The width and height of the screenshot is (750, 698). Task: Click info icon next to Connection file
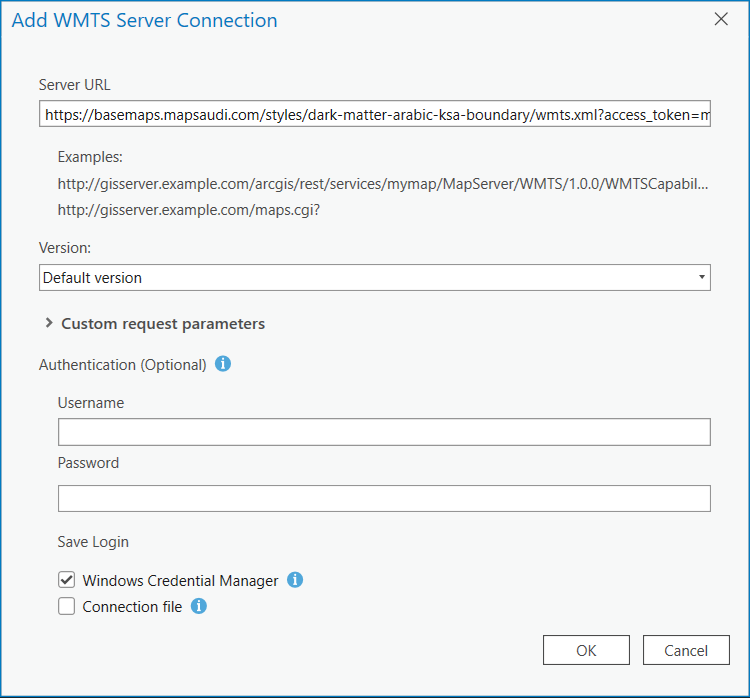(199, 606)
